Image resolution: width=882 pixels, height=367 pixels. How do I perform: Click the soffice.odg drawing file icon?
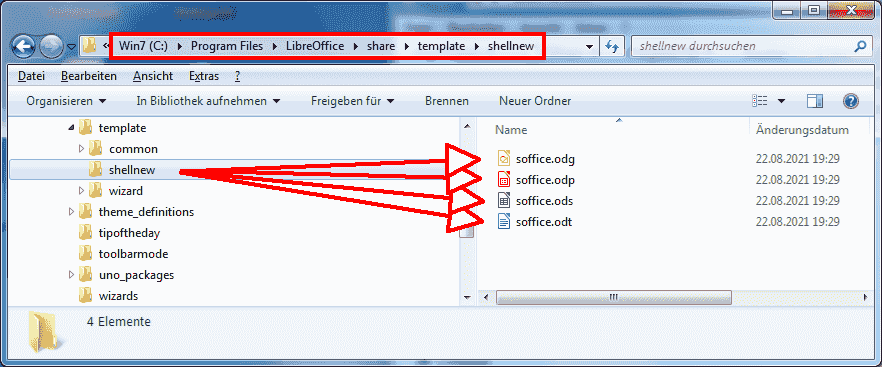pyautogui.click(x=504, y=158)
